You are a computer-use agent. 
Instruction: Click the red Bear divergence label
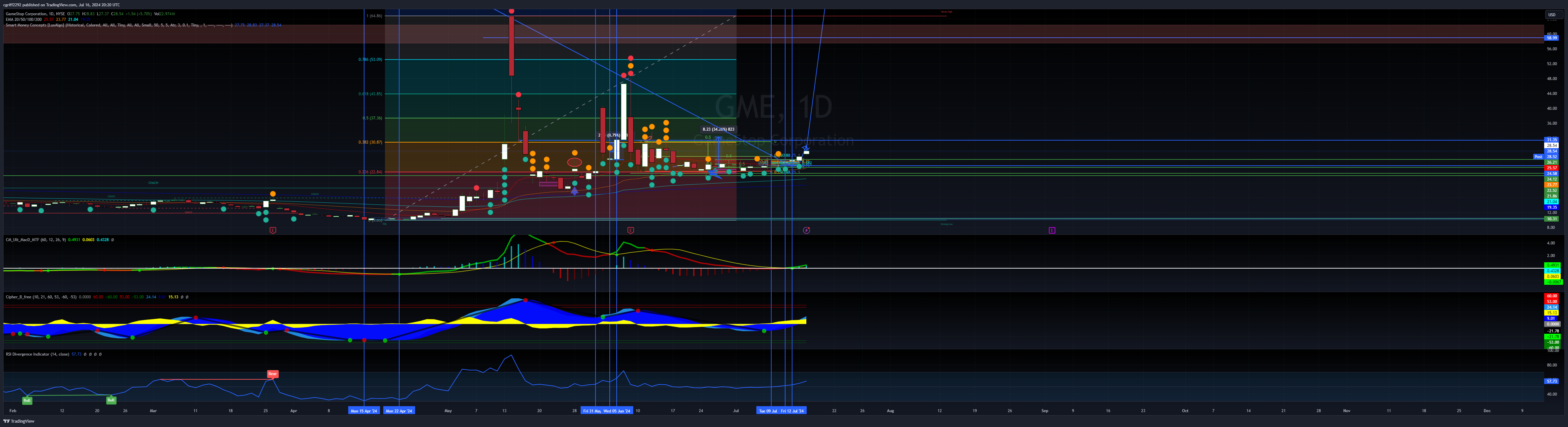pos(273,374)
